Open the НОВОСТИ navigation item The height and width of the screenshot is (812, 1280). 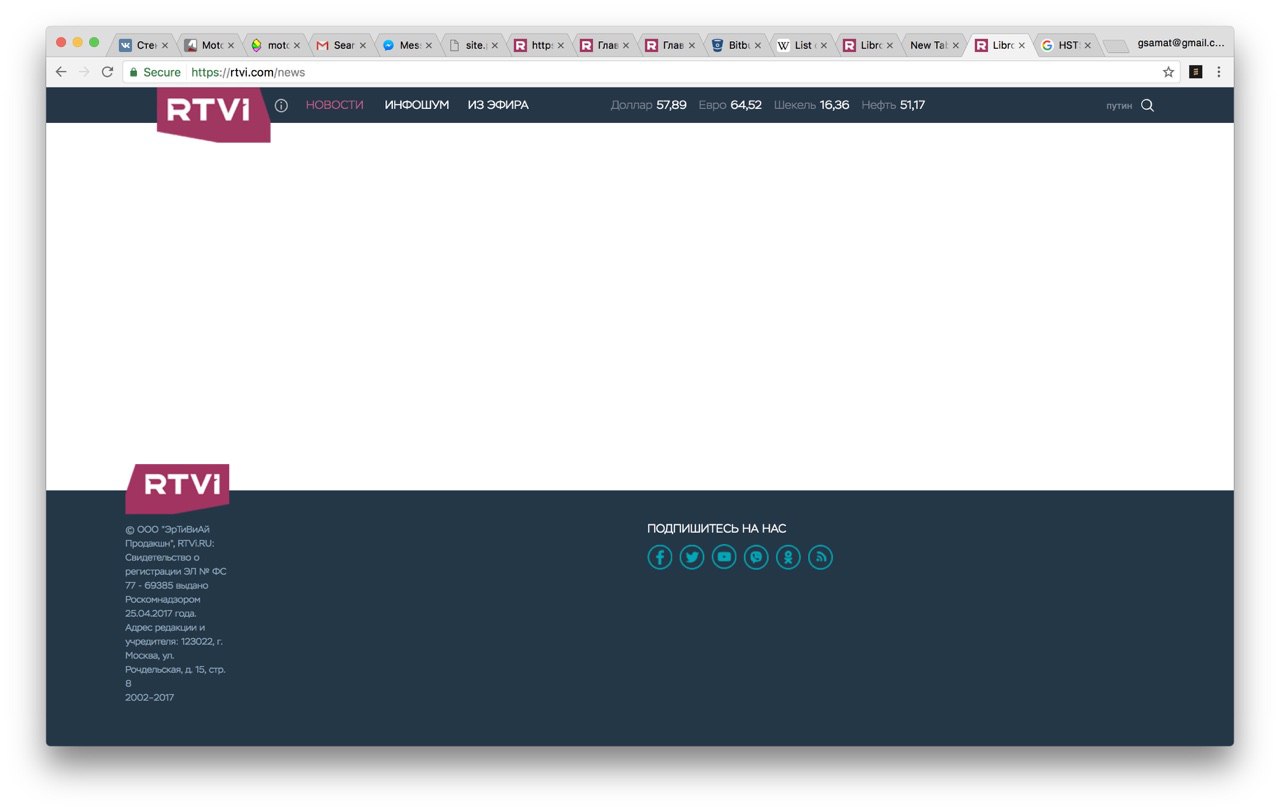pyautogui.click(x=335, y=105)
